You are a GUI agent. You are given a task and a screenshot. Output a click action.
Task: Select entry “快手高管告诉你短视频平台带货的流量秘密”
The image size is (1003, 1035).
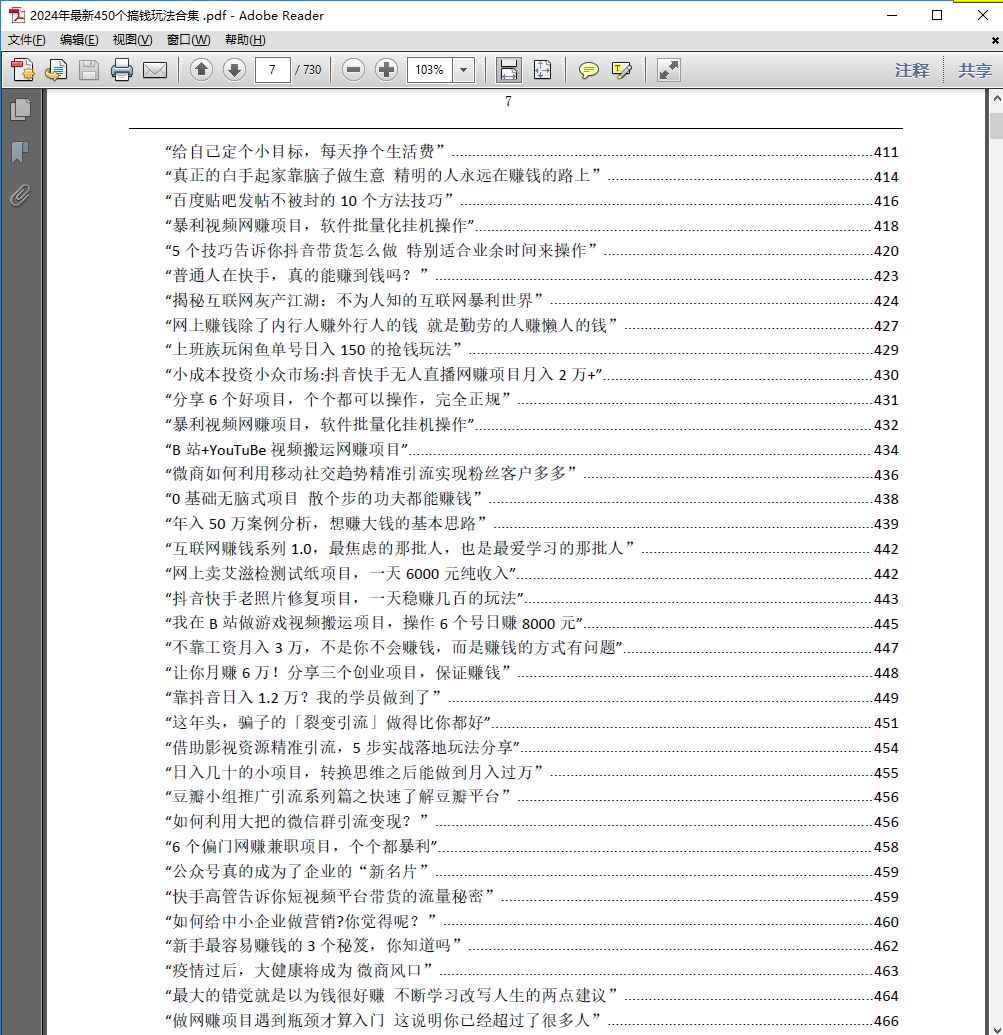click(531, 897)
